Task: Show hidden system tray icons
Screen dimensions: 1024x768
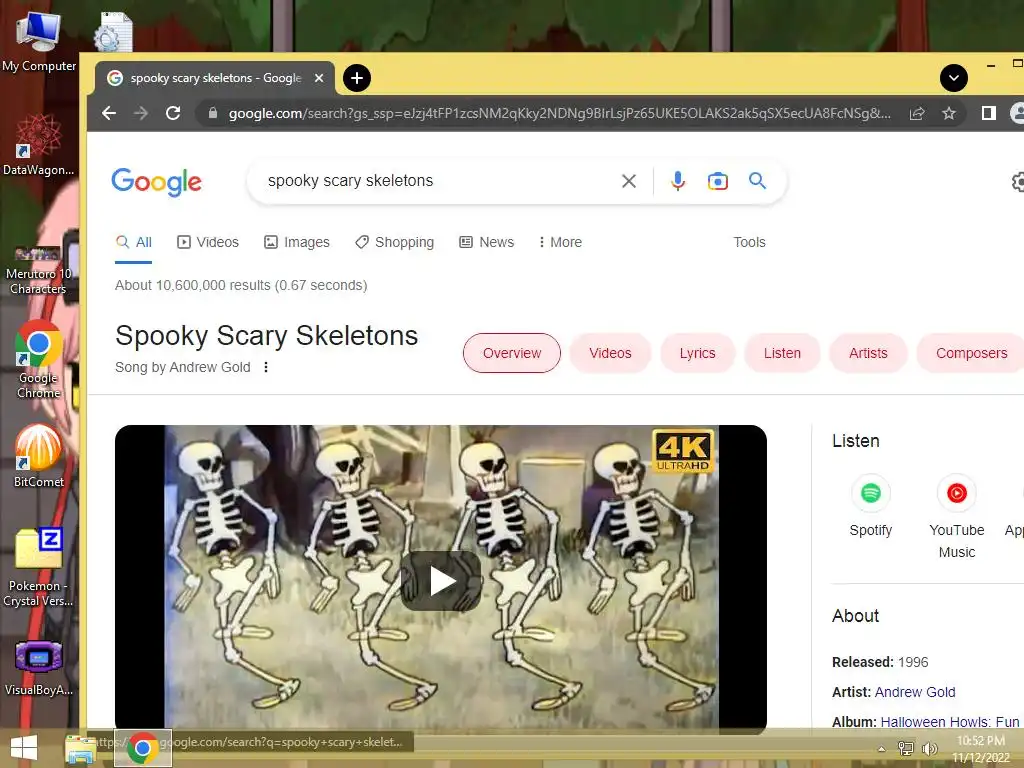Action: (x=881, y=749)
